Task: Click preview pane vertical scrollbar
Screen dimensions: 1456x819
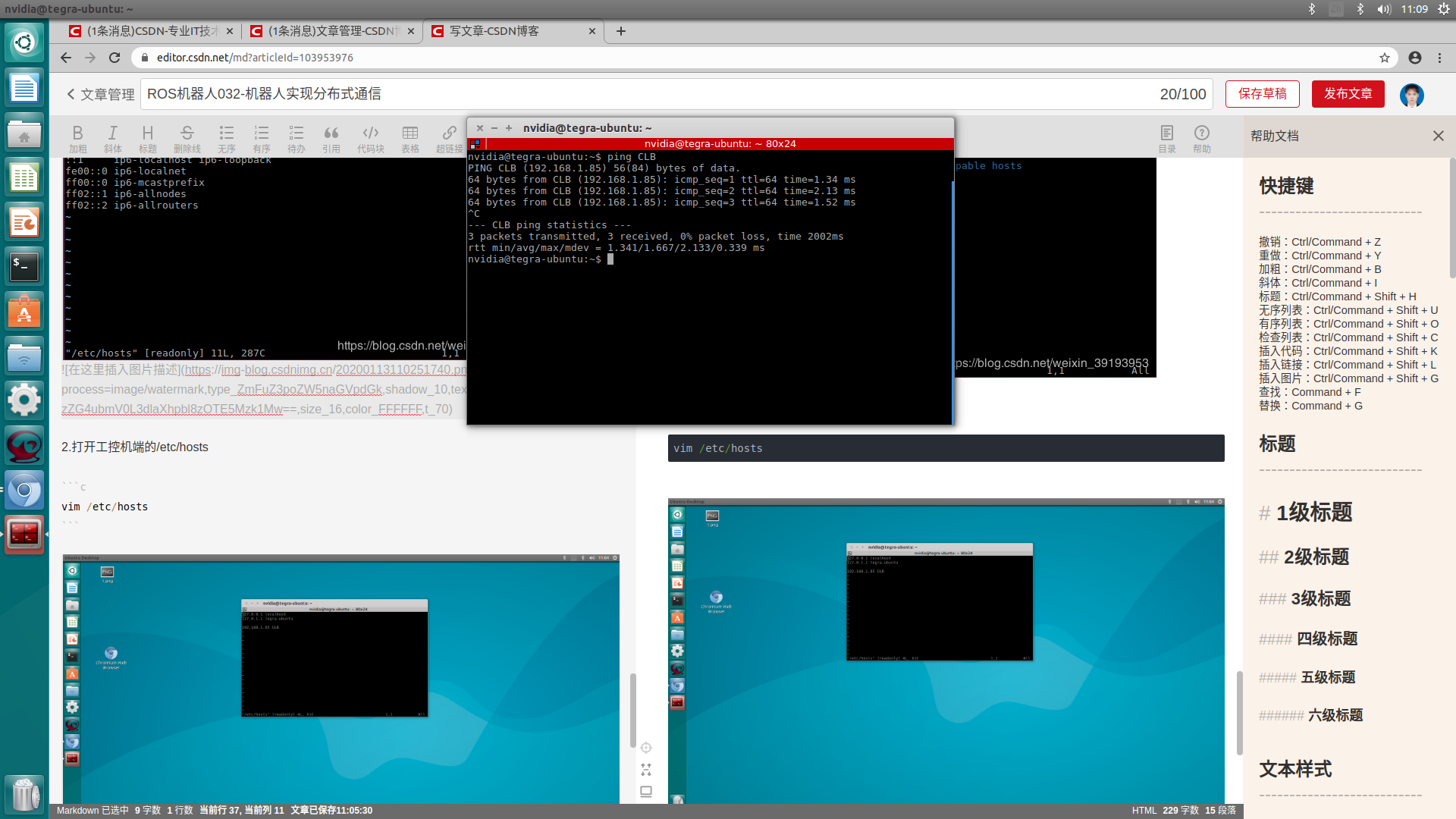Action: [x=1239, y=713]
